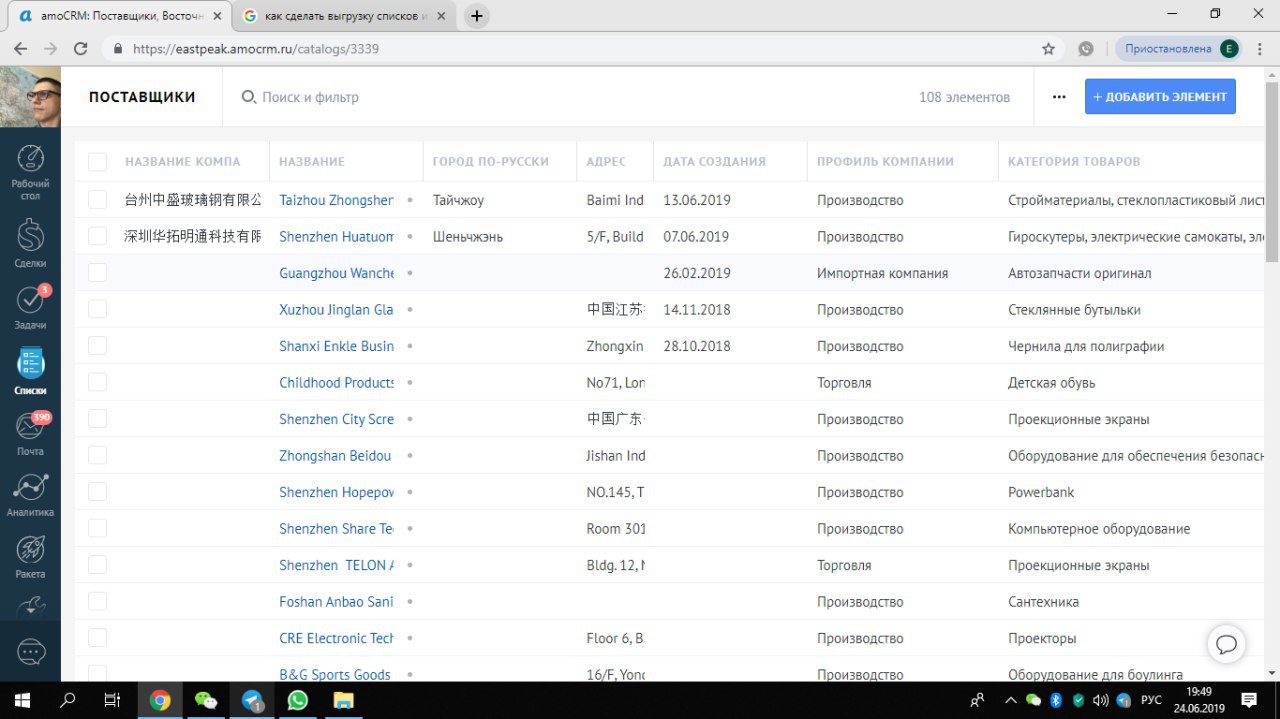The width and height of the screenshot is (1280, 719).
Task: Open Windows notification center
Action: [1249, 700]
